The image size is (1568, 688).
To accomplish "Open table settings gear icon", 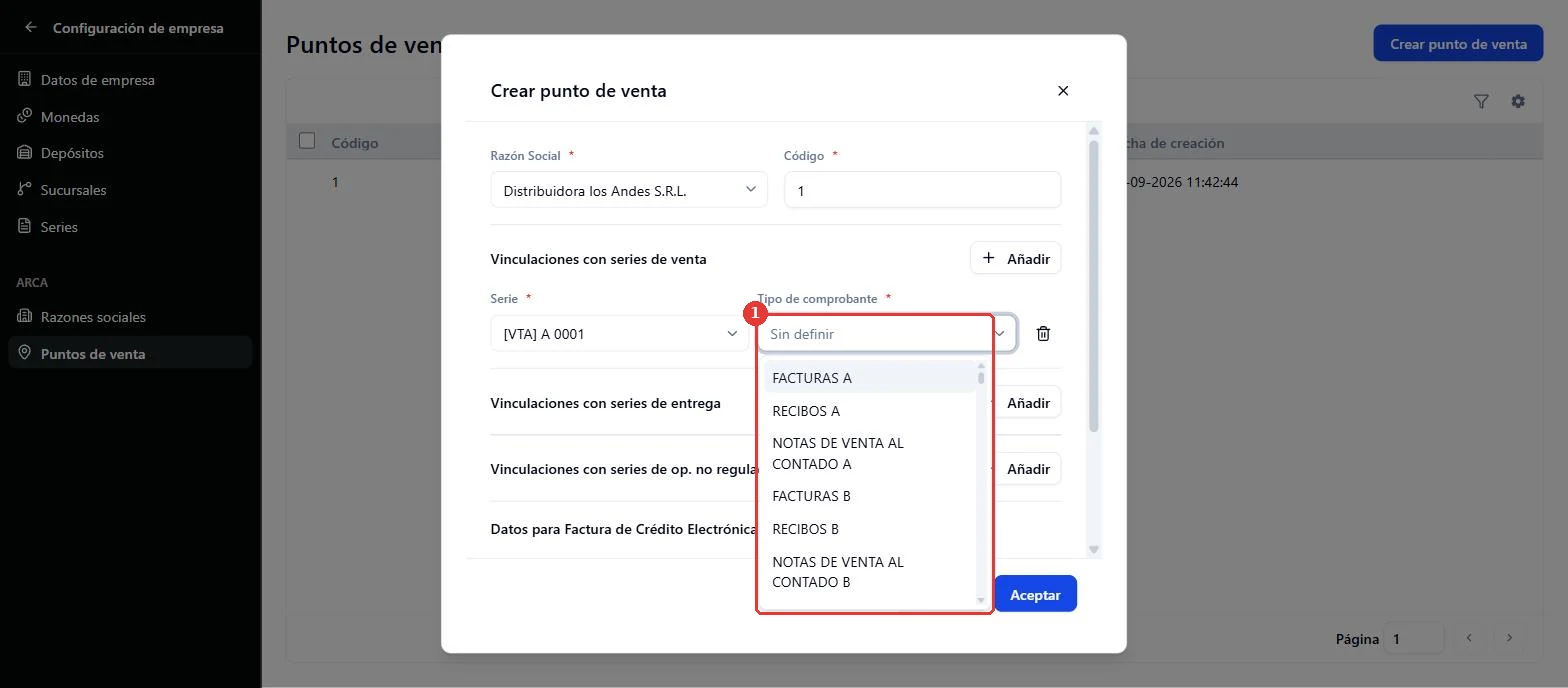I will pyautogui.click(x=1518, y=101).
